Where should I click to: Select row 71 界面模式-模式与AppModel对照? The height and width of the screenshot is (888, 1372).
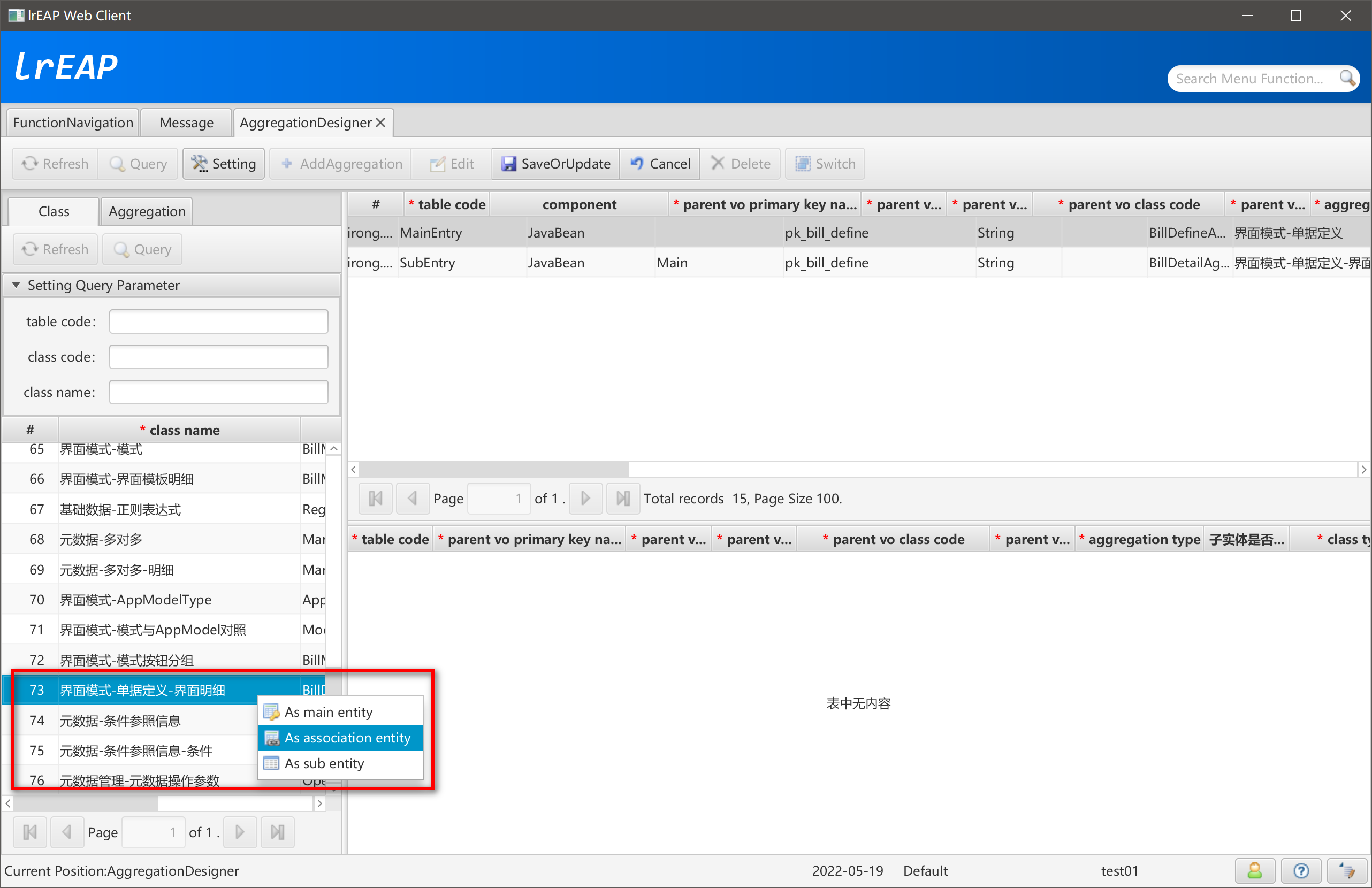click(x=164, y=630)
